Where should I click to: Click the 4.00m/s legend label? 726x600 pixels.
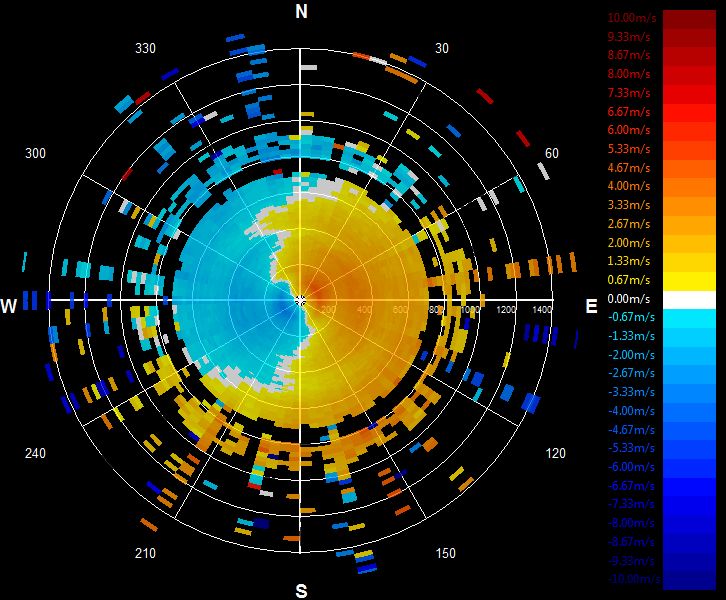[629, 186]
